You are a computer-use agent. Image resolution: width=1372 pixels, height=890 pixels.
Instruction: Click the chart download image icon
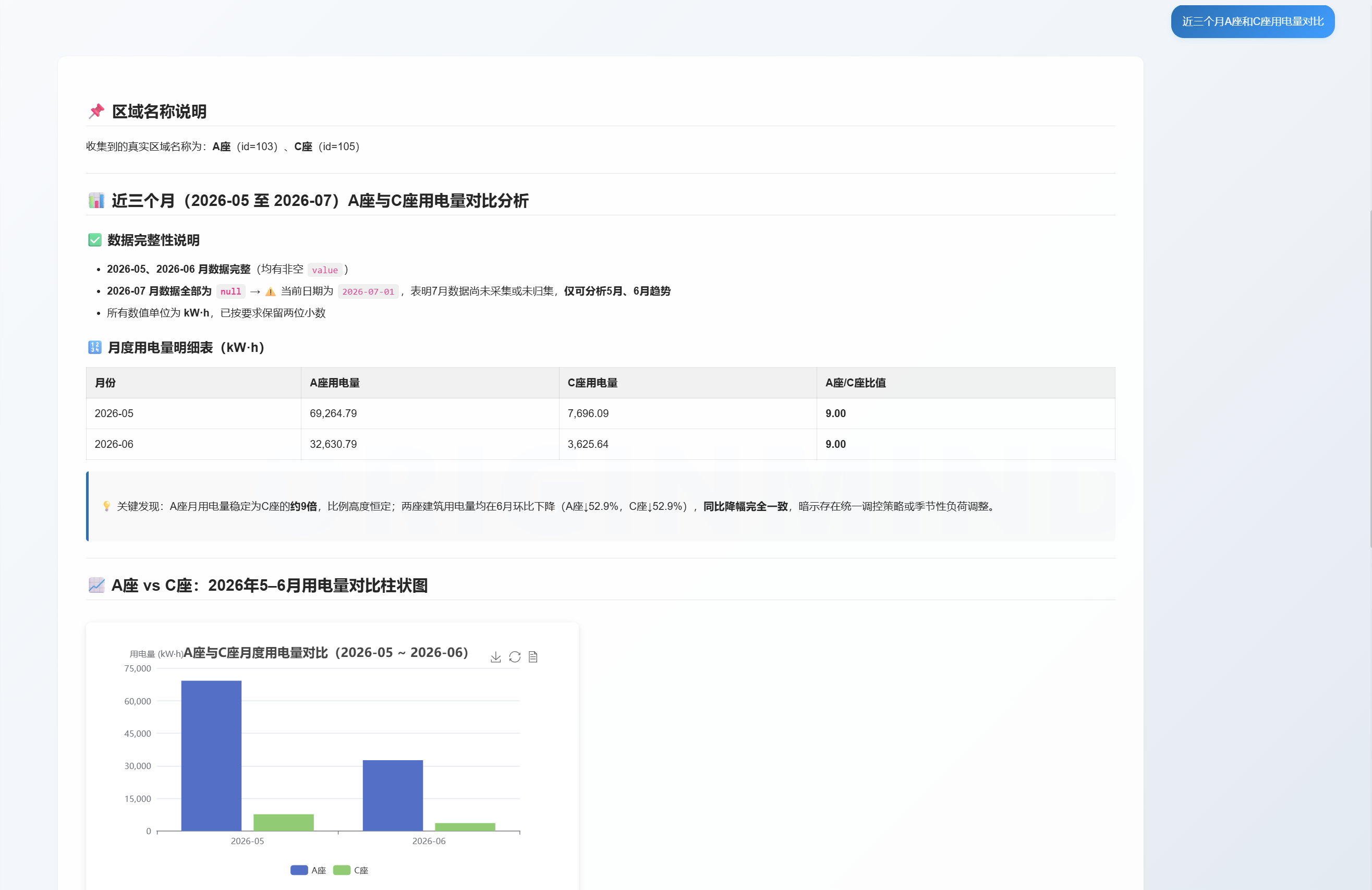[495, 657]
